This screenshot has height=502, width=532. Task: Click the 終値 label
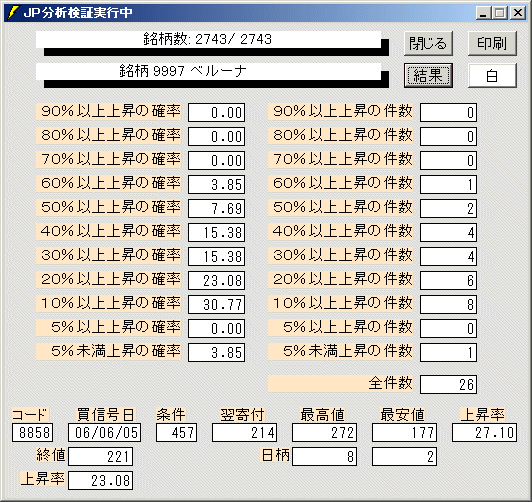coord(51,455)
